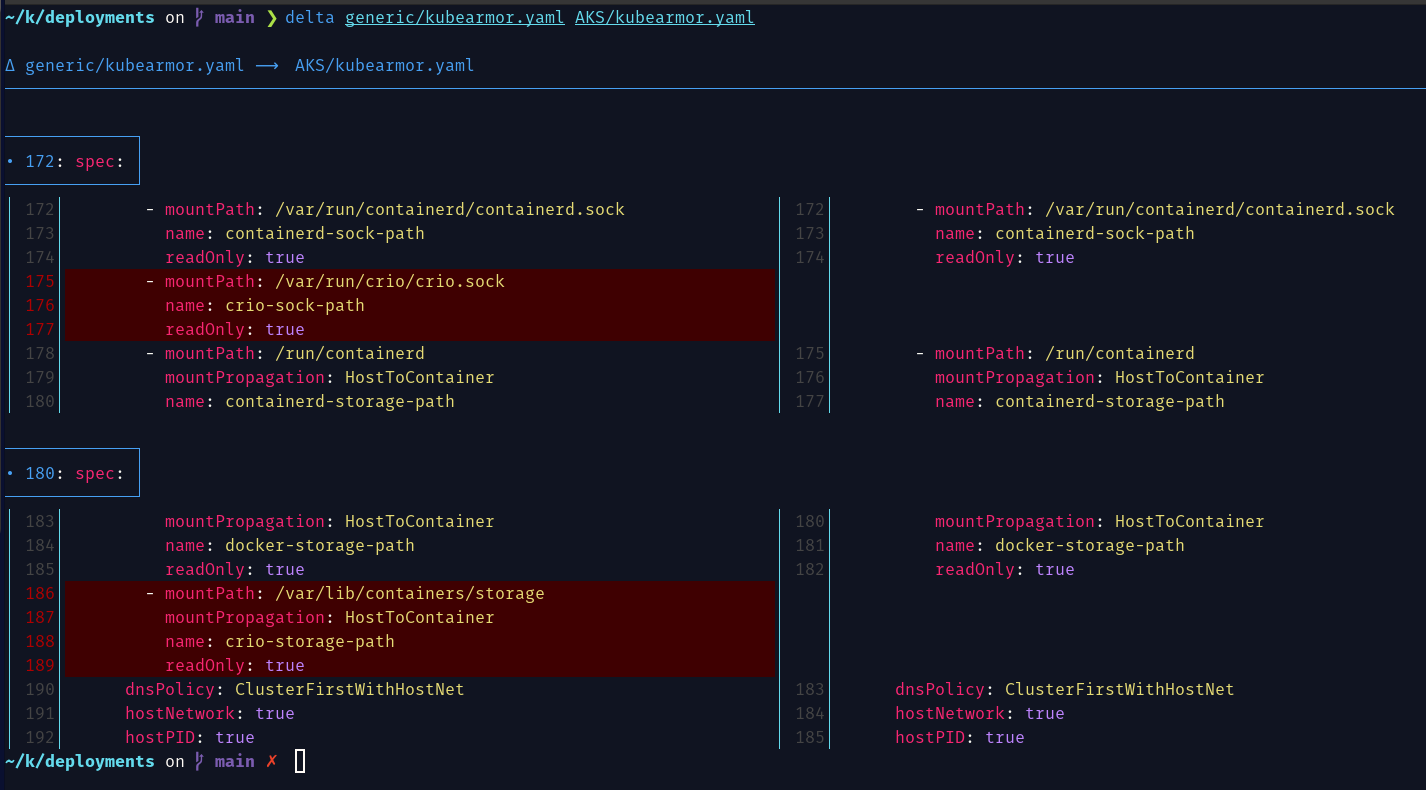Viewport: 1426px width, 790px height.
Task: Click the ~/k/deployments path before the delta command
Action: pos(80,18)
